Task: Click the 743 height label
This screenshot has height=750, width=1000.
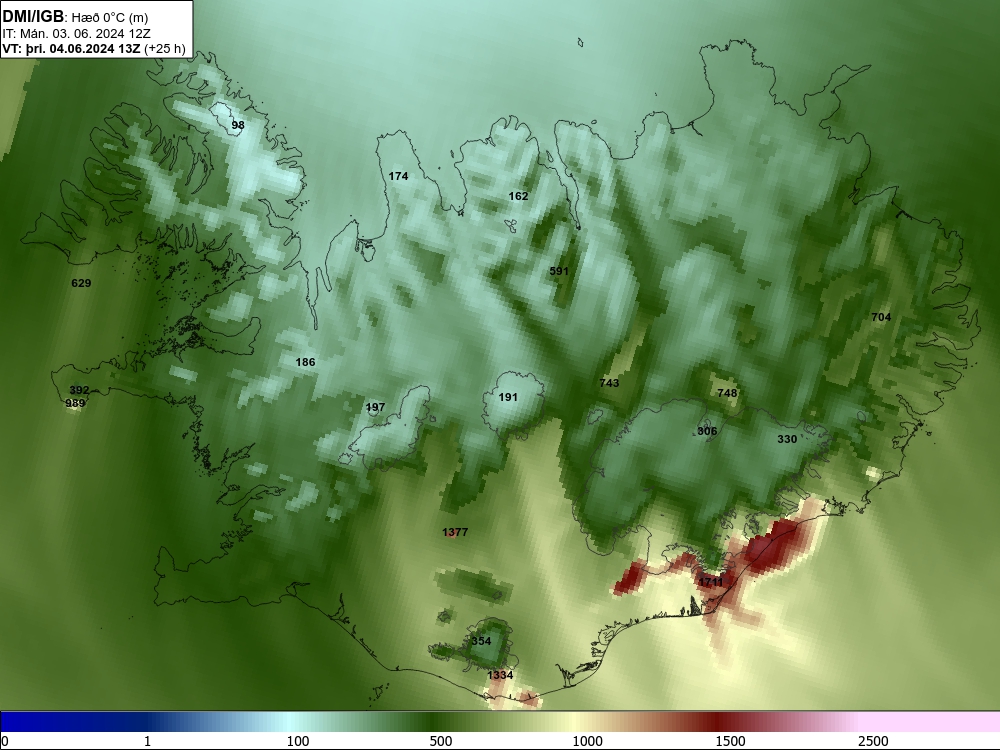Action: [609, 383]
